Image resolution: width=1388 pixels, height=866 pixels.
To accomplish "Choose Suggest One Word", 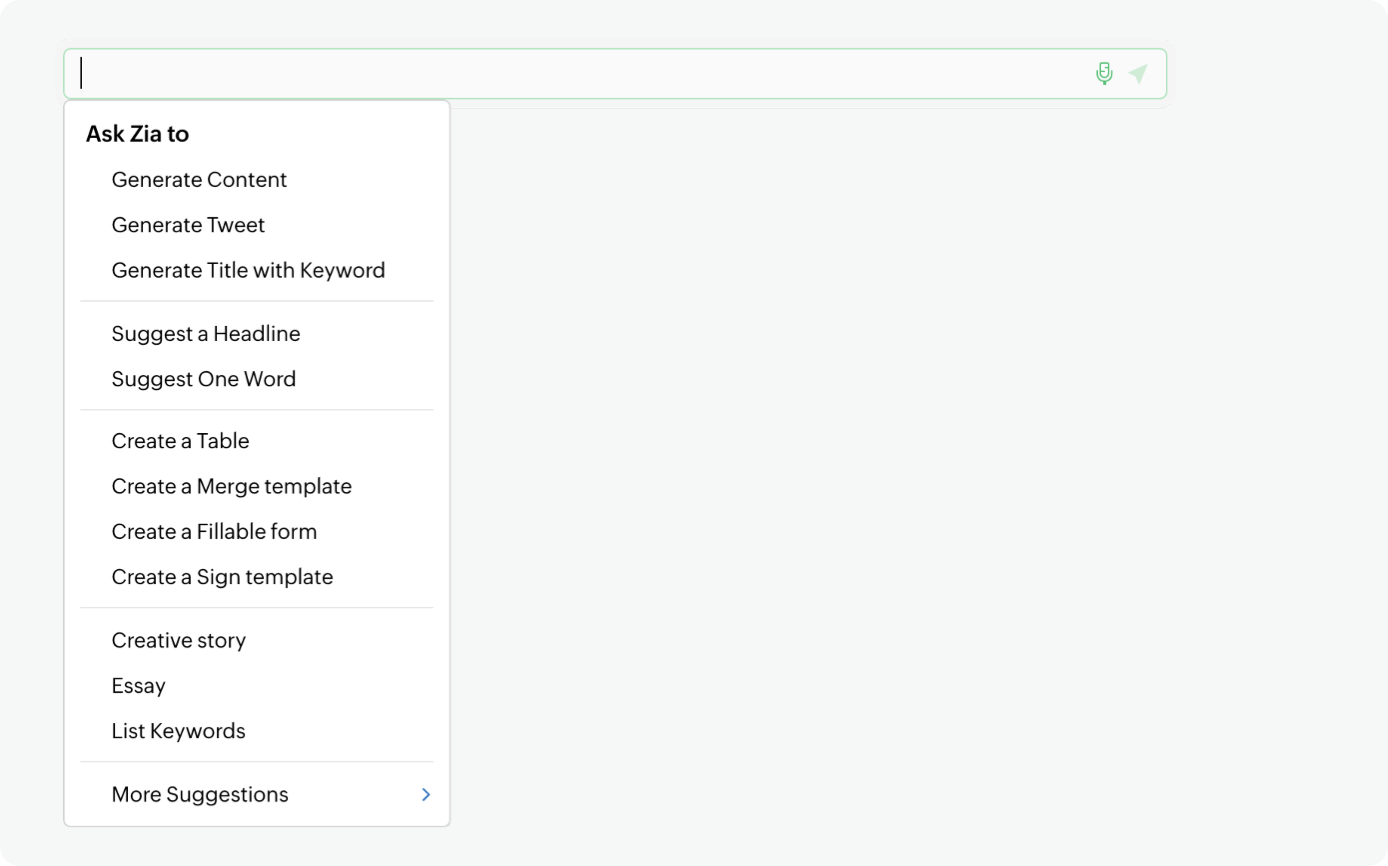I will point(204,379).
